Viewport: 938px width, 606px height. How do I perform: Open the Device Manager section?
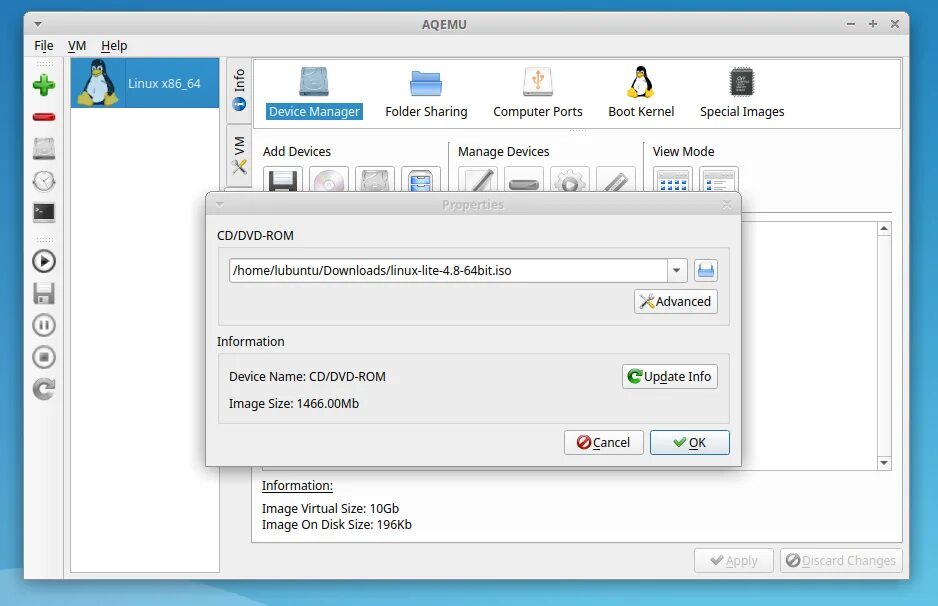[x=314, y=93]
